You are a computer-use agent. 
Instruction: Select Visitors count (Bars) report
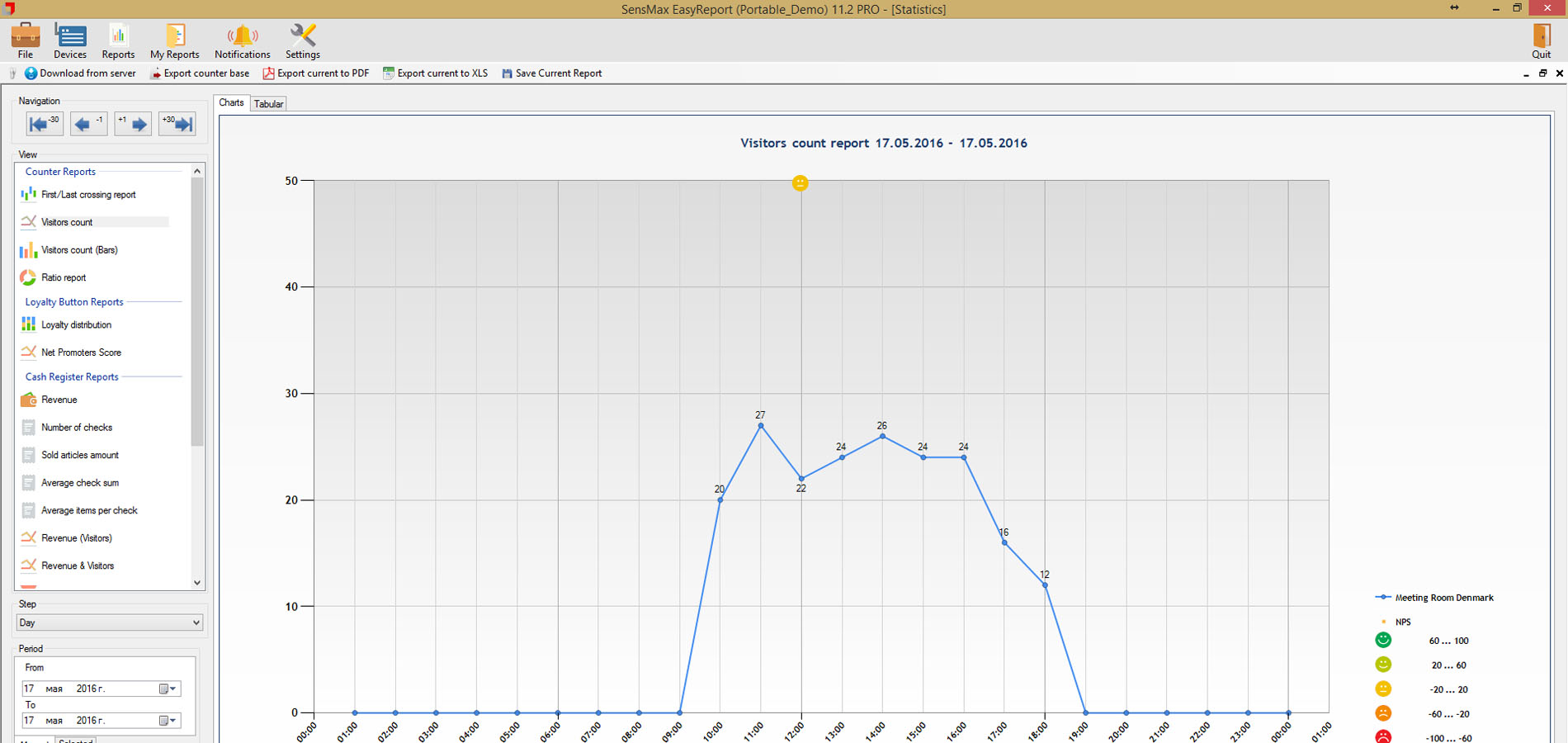(79, 250)
